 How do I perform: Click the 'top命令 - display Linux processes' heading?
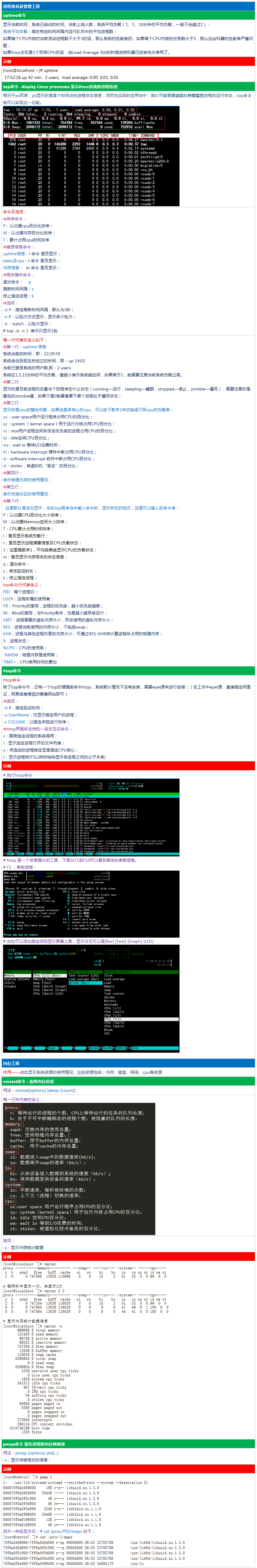(x=129, y=87)
